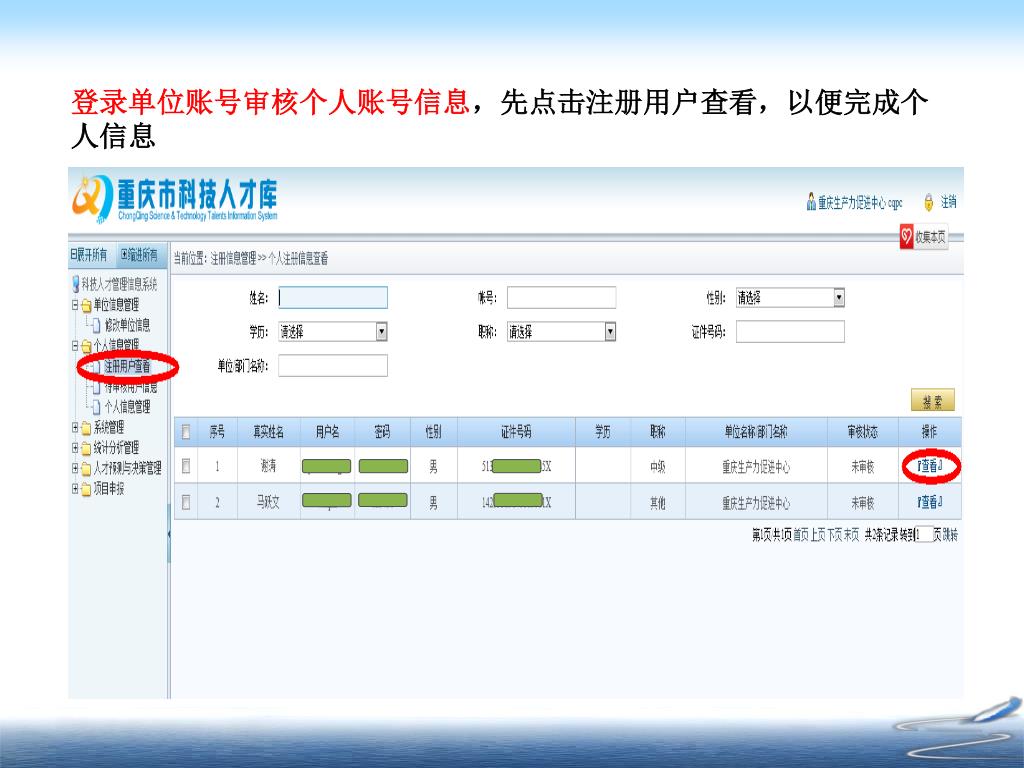
Task: Go to 末页 in pagination
Action: [852, 536]
